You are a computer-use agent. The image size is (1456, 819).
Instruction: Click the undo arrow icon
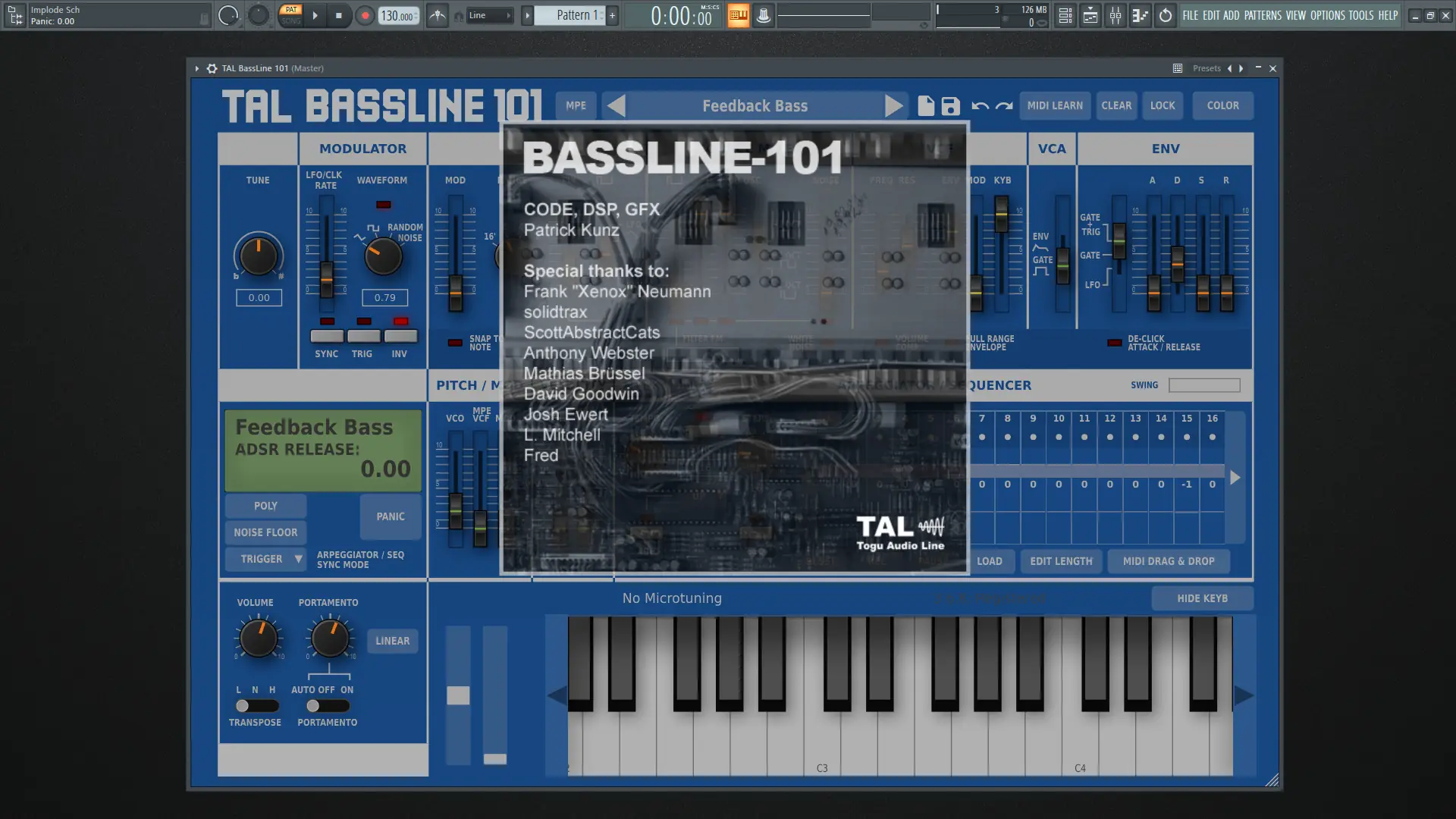tap(980, 106)
